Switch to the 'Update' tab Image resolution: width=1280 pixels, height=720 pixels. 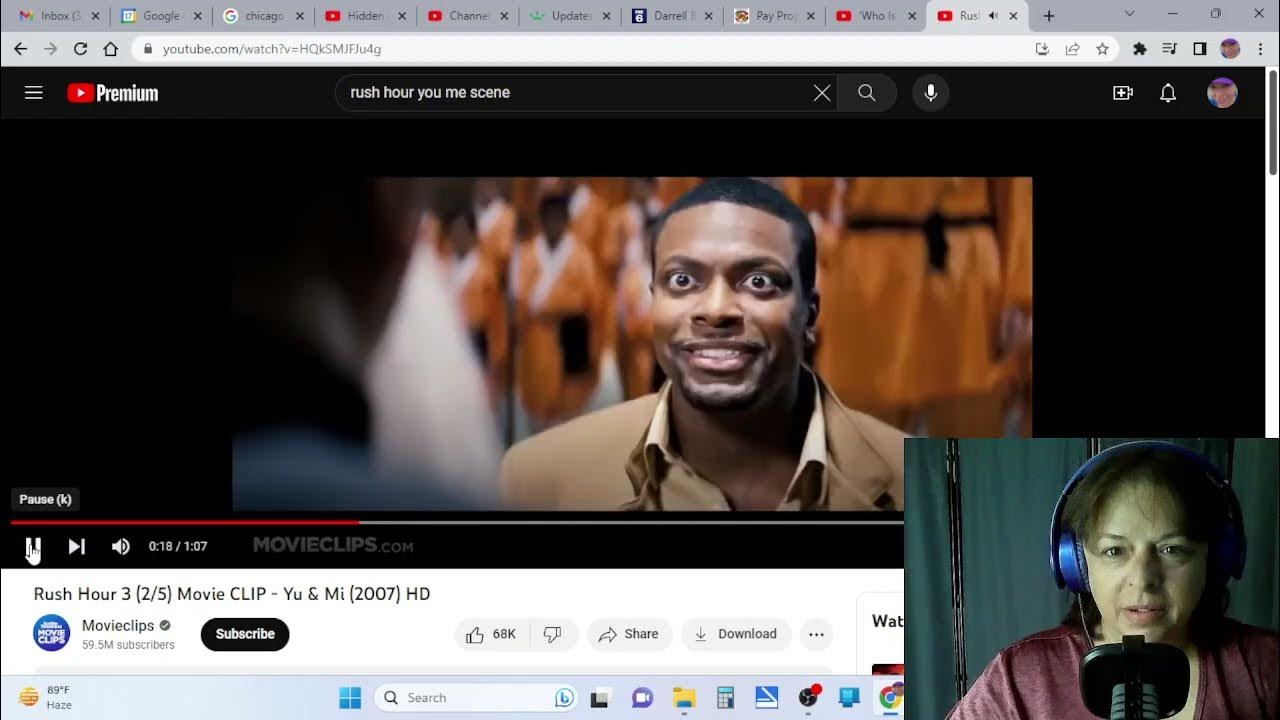pos(568,16)
